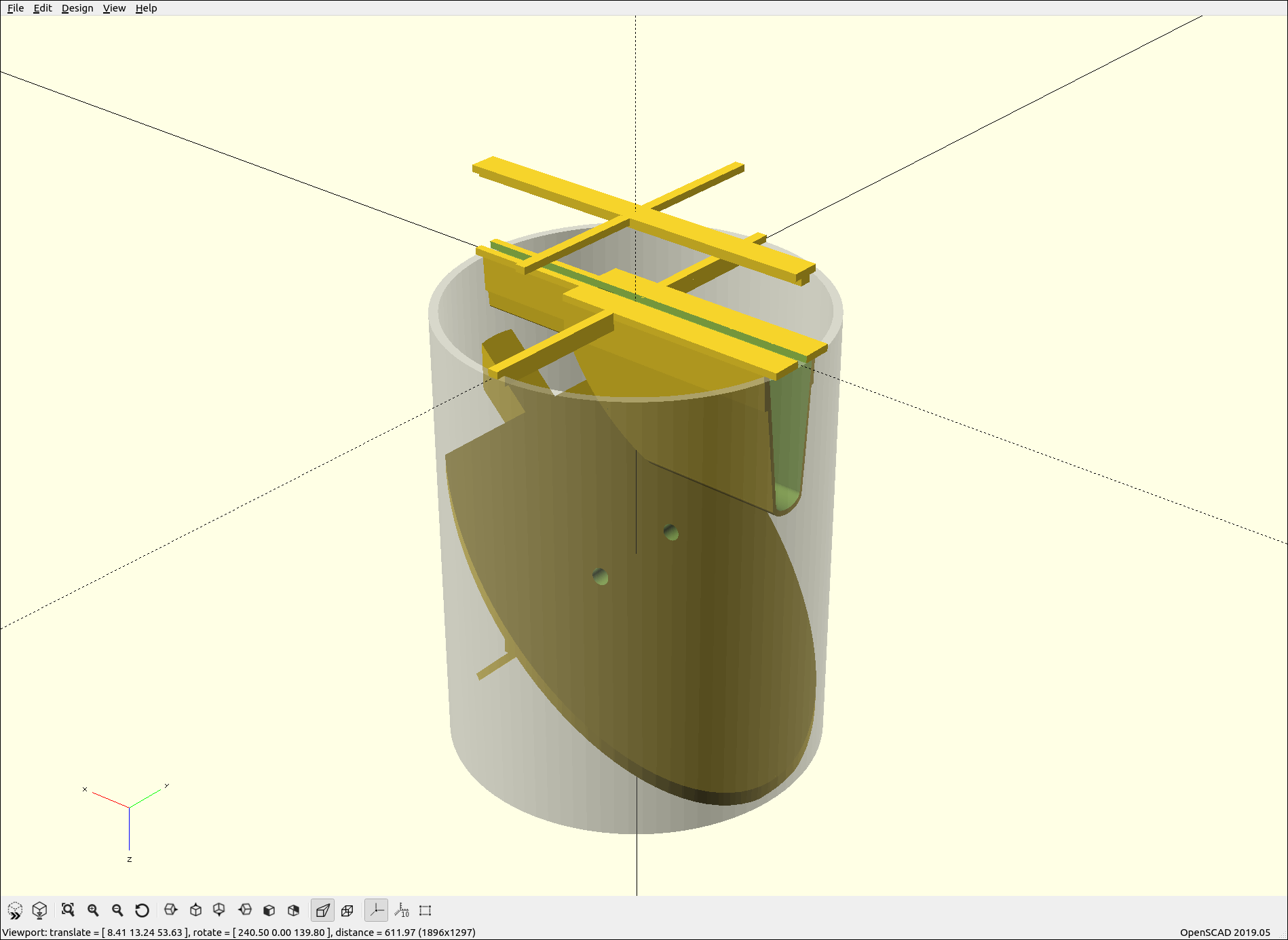Switch to the Left view cube icon
This screenshot has height=940, width=1288.
[x=245, y=910]
